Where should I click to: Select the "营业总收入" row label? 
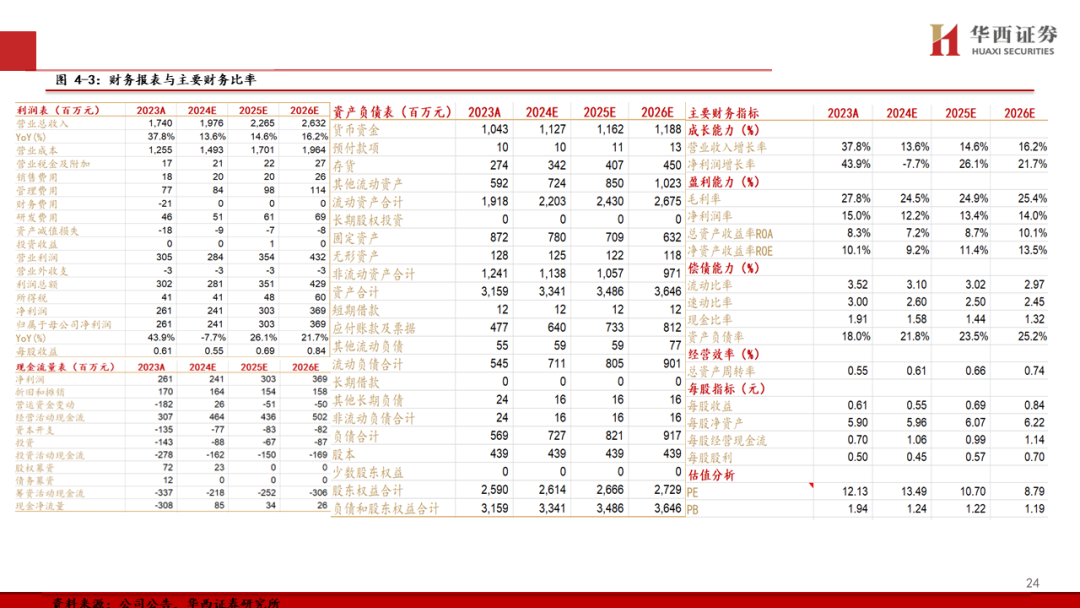(42, 124)
